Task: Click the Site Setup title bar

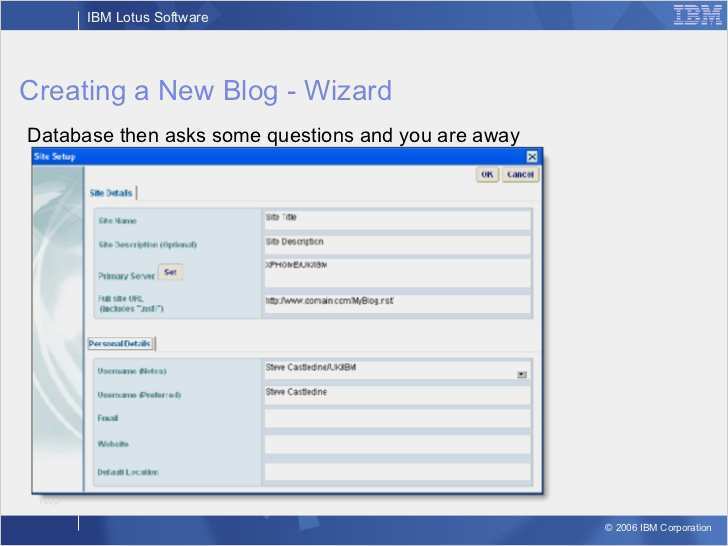Action: (x=280, y=156)
